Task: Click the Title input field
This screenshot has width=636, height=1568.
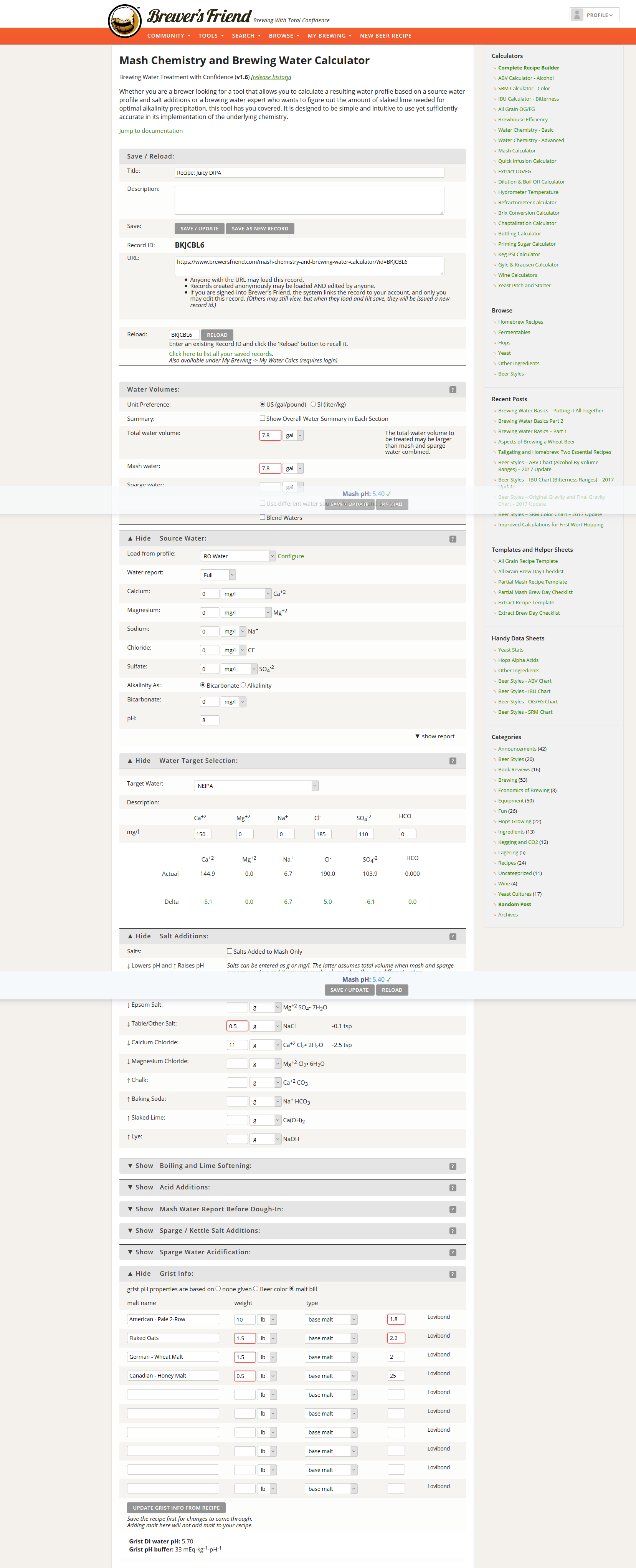Action: pyautogui.click(x=309, y=173)
